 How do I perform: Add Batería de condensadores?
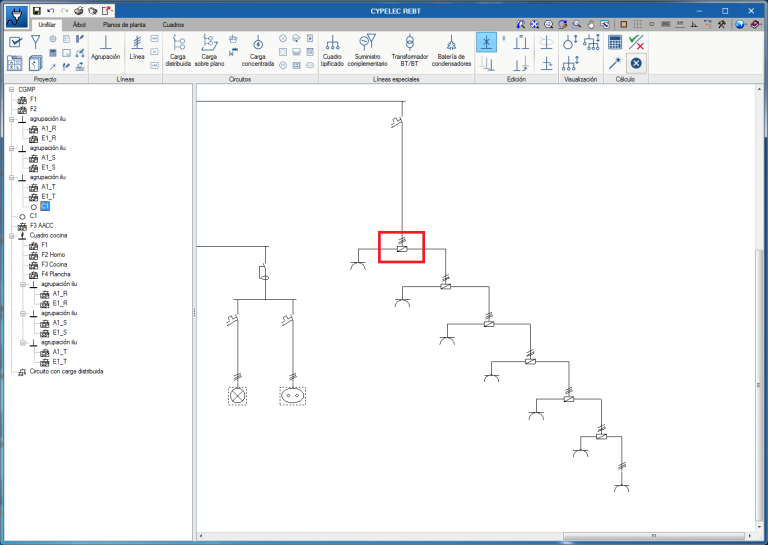click(451, 51)
